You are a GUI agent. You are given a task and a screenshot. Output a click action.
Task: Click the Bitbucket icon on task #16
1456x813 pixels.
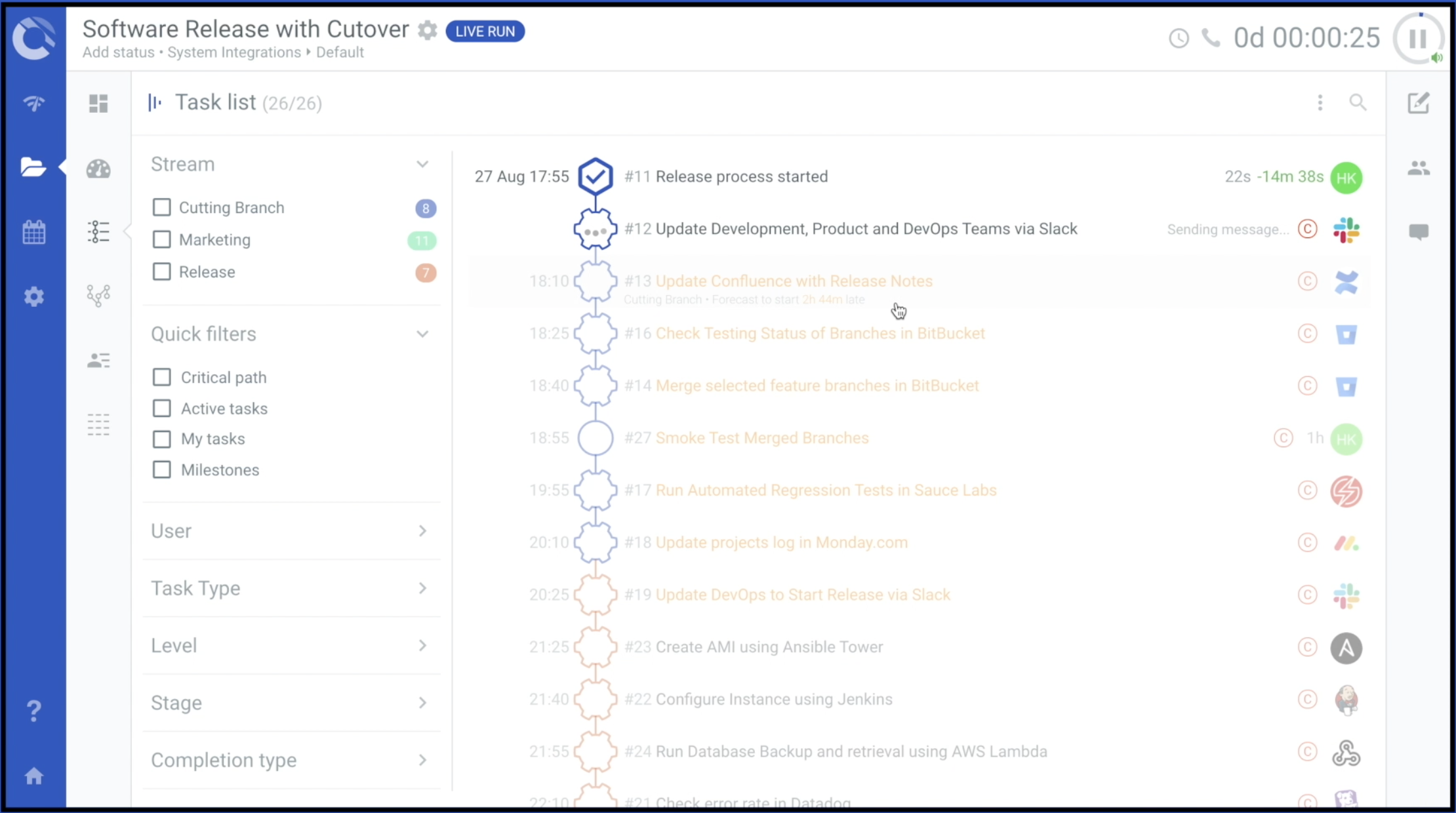(1346, 334)
